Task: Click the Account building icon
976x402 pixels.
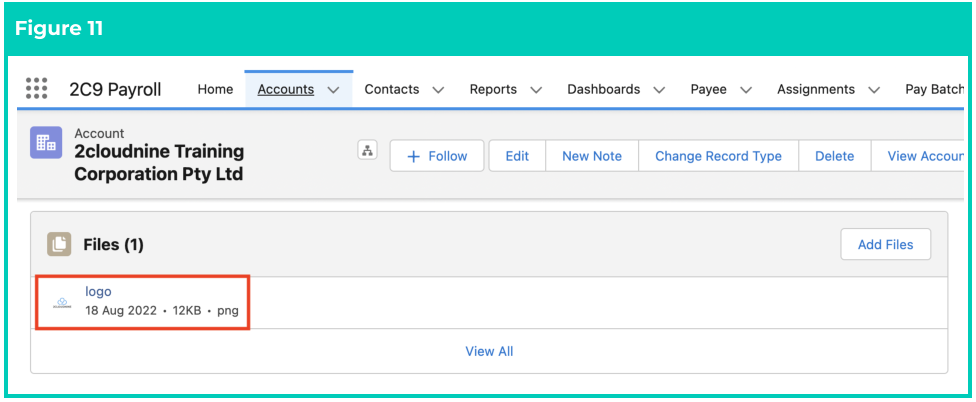Action: click(46, 143)
